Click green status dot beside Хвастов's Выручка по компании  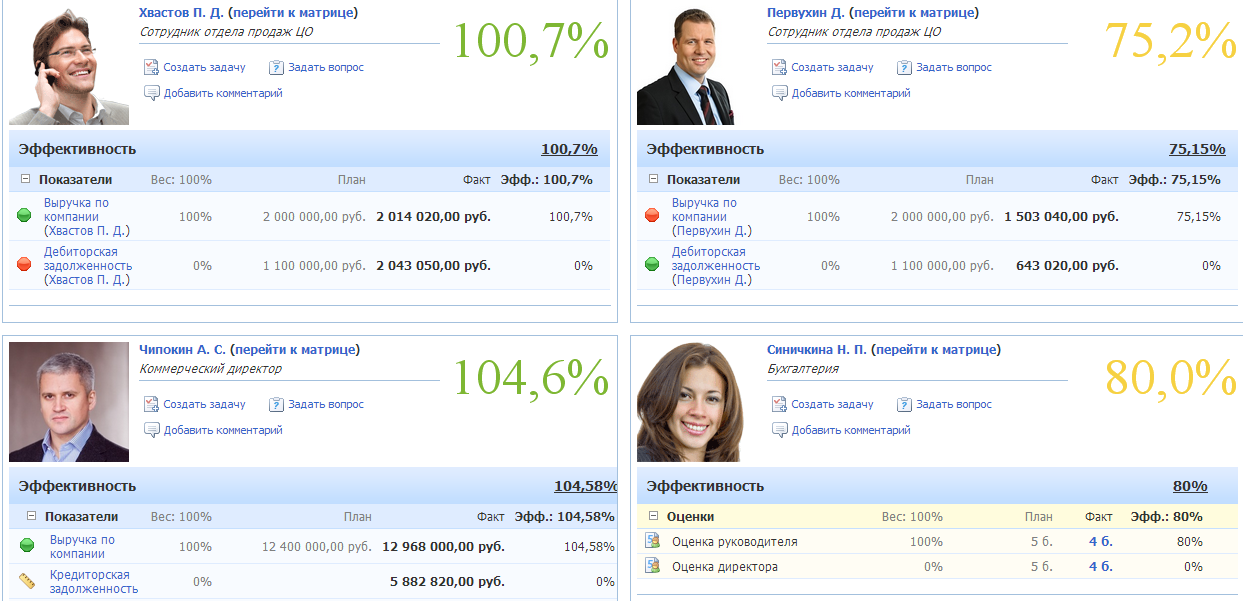click(25, 216)
